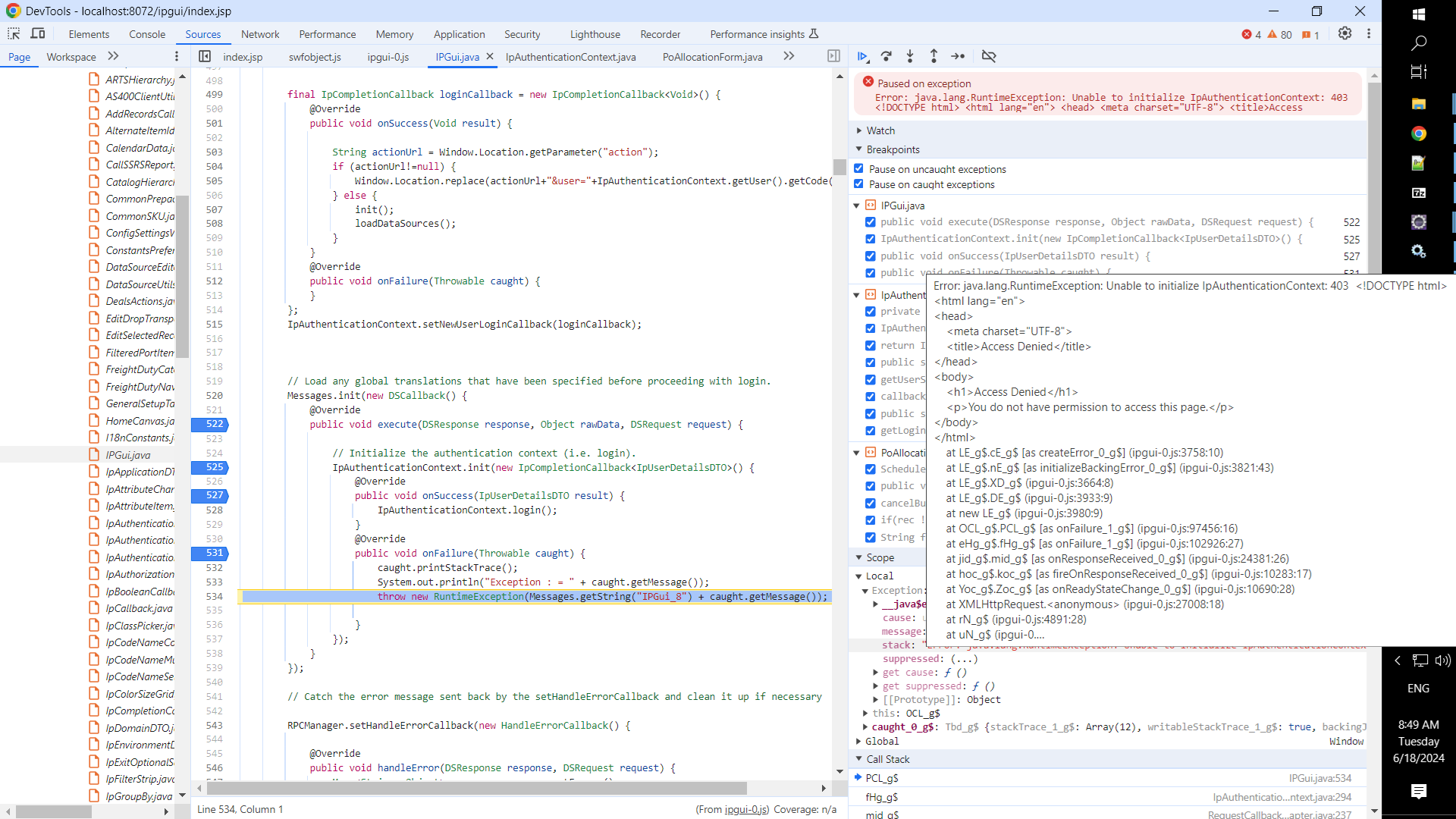
Task: Activate inspect element picker
Action: coord(14,33)
